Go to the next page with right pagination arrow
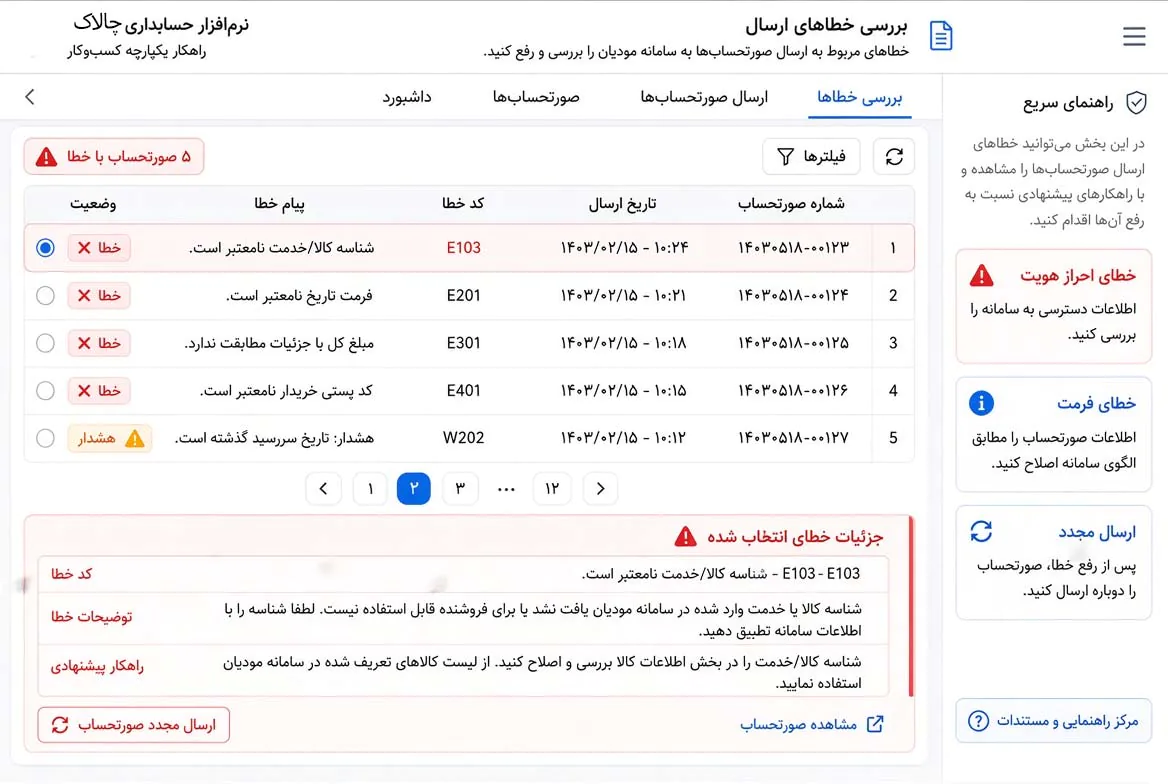This screenshot has width=1168, height=784. (x=600, y=489)
